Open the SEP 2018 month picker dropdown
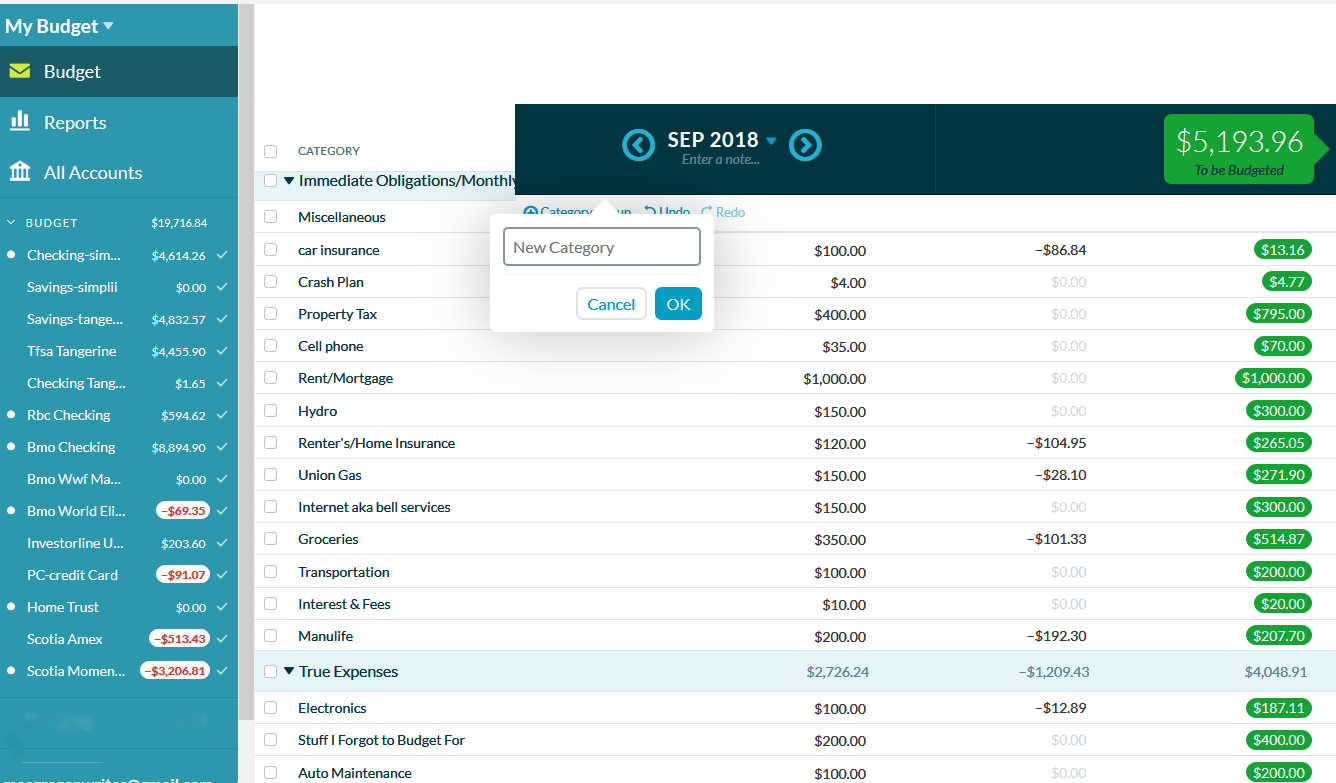1336x783 pixels. tap(770, 141)
